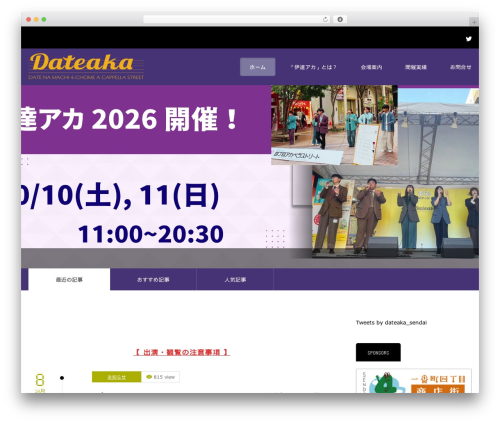Image resolution: width=500 pixels, height=423 pixels.
Task: Minimize browser window with yellow button
Action: coord(36,19)
